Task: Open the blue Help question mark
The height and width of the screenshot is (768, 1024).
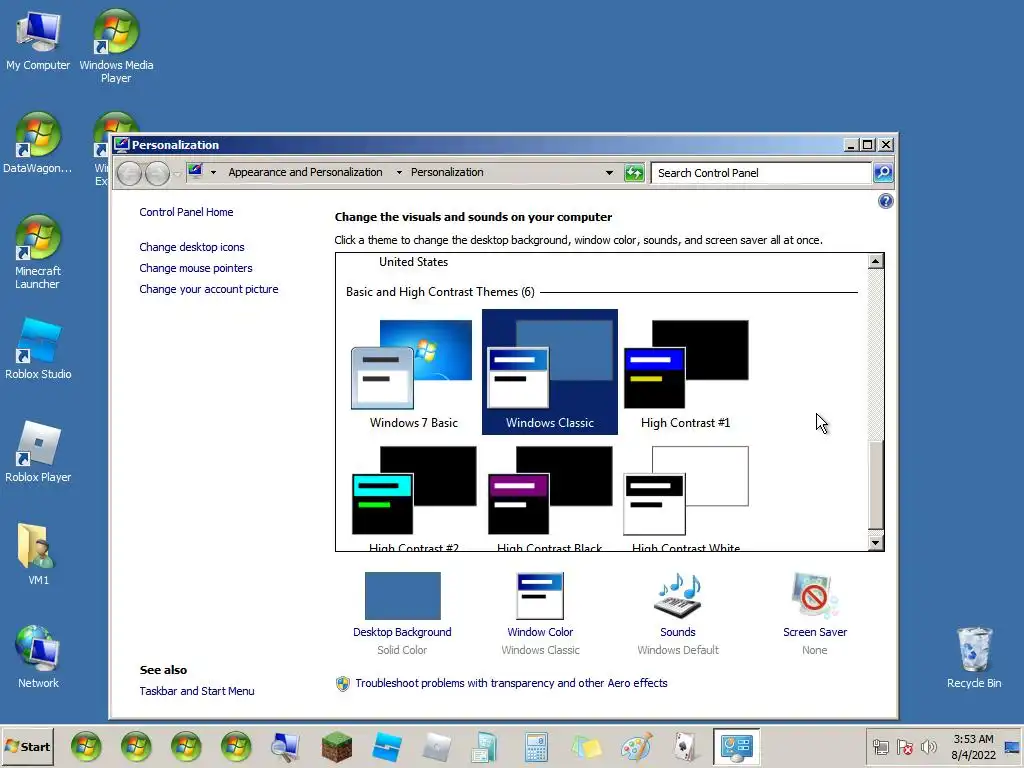Action: click(886, 201)
